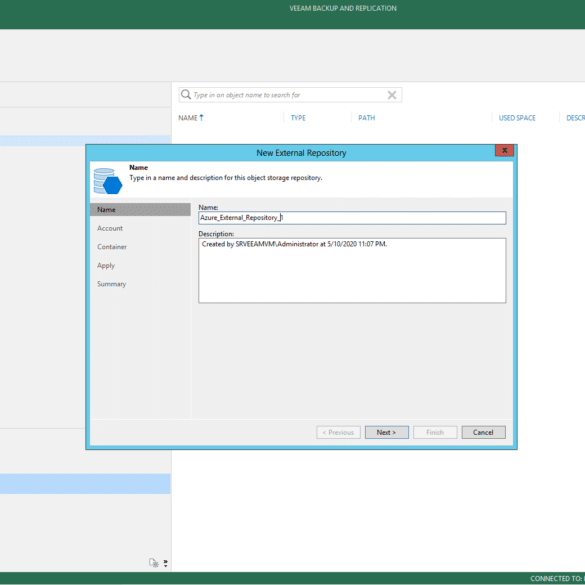Sort by the USED SPACE column header
This screenshot has width=585, height=585.
(517, 118)
